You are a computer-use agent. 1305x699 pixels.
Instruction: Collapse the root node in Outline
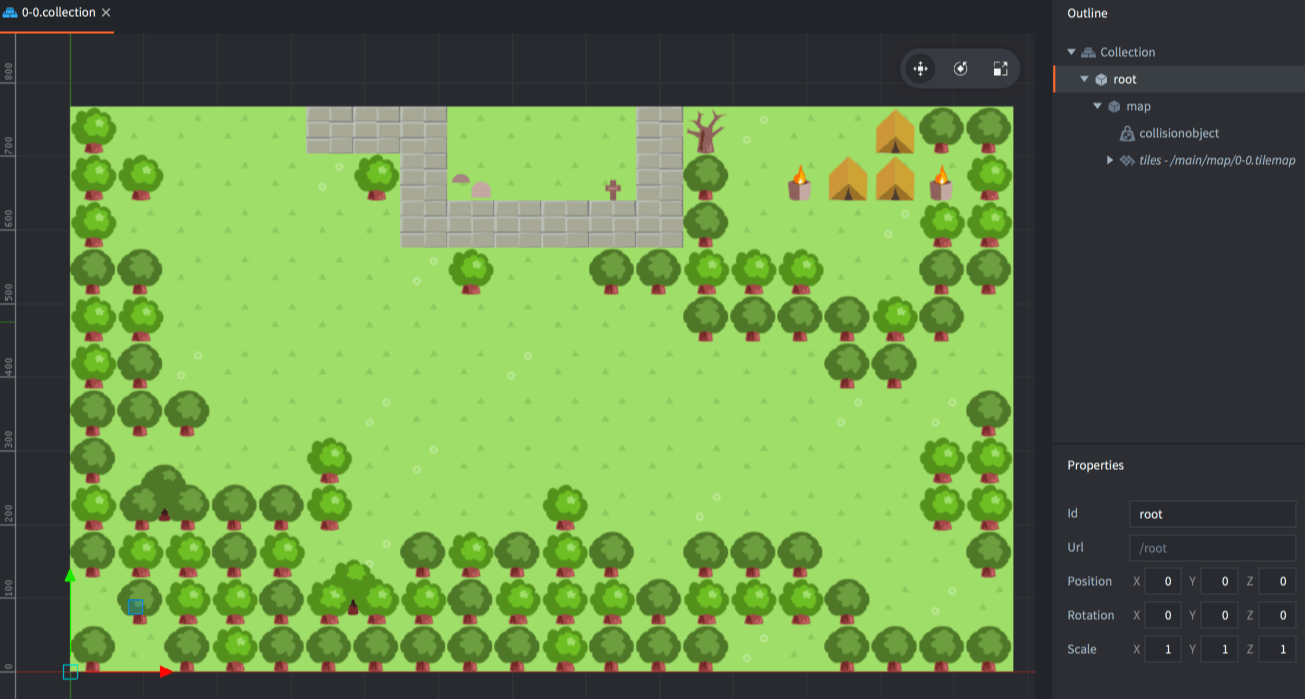(1085, 79)
